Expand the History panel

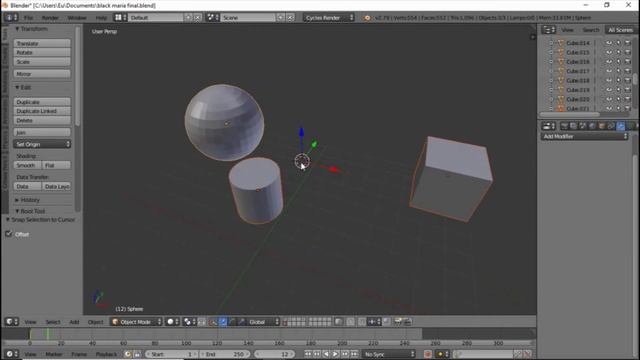27,200
